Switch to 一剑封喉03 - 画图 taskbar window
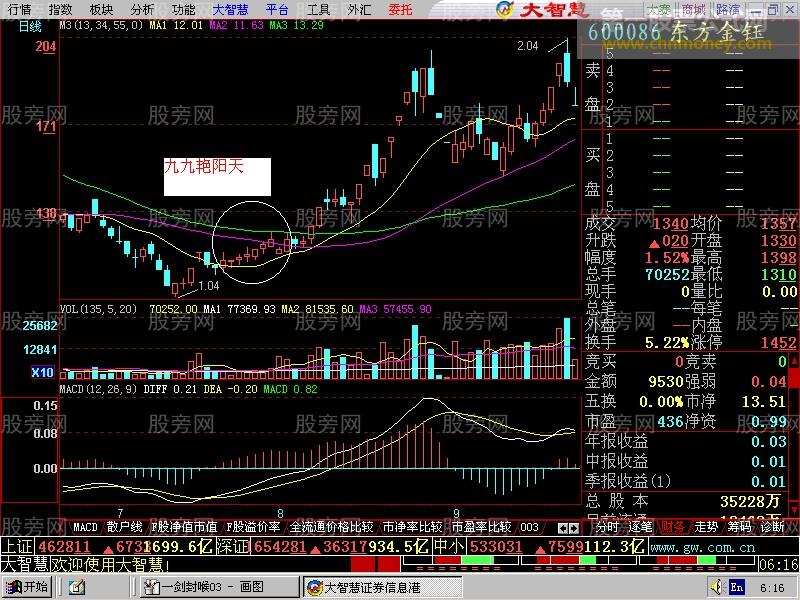800x600 pixels. tap(219, 587)
